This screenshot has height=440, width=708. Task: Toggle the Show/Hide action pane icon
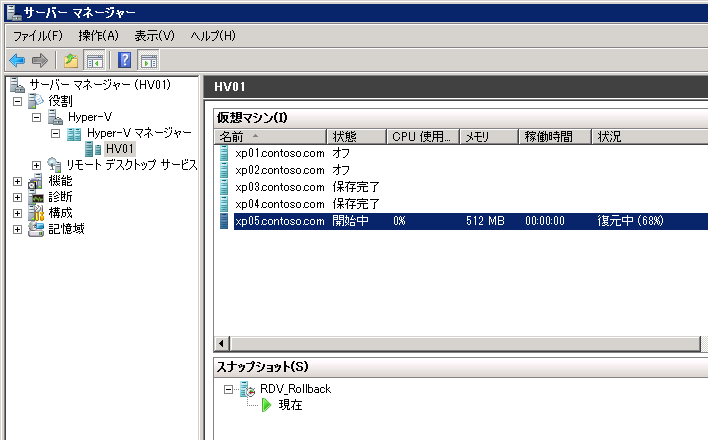point(149,61)
